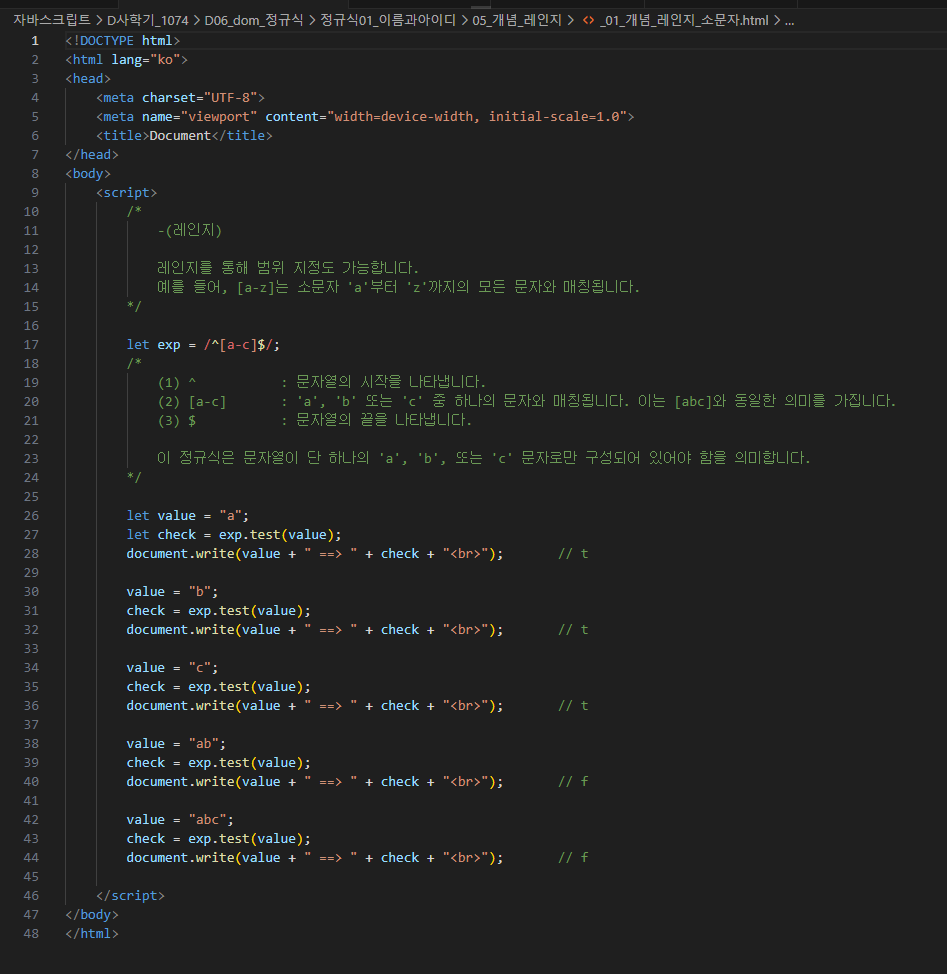
Task: Open breadcrumb 정규식01_이름과아이디
Action: click(388, 20)
